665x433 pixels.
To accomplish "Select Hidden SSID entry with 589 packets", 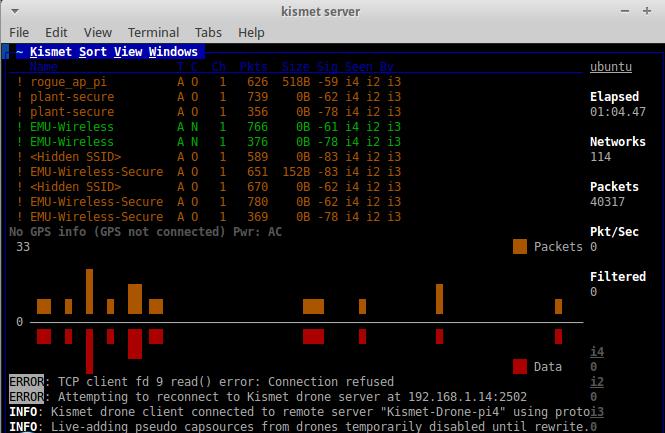I will 76,157.
